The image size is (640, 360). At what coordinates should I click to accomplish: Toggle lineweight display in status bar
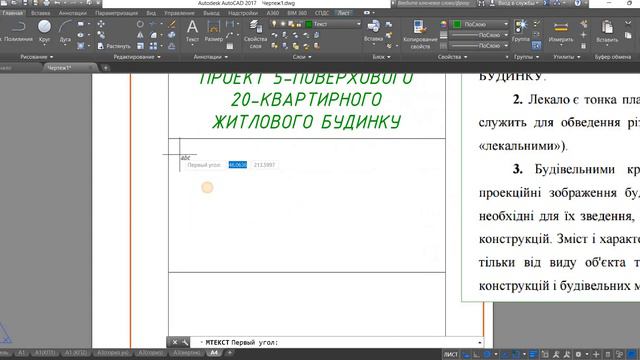(x=533, y=354)
